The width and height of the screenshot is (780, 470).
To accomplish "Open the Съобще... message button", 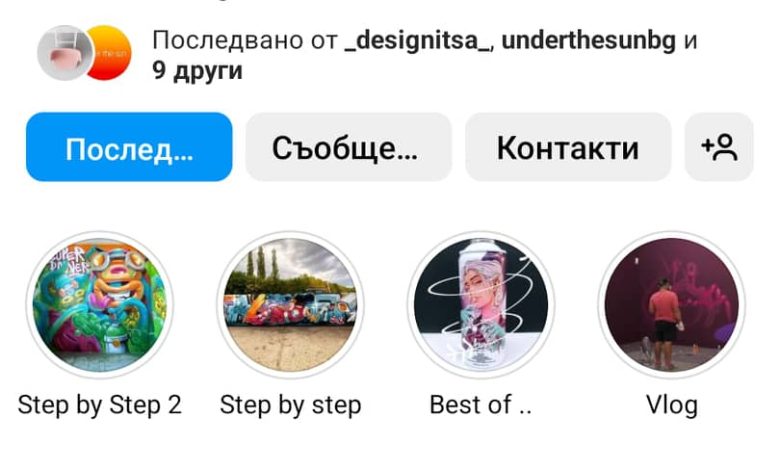I will [348, 147].
